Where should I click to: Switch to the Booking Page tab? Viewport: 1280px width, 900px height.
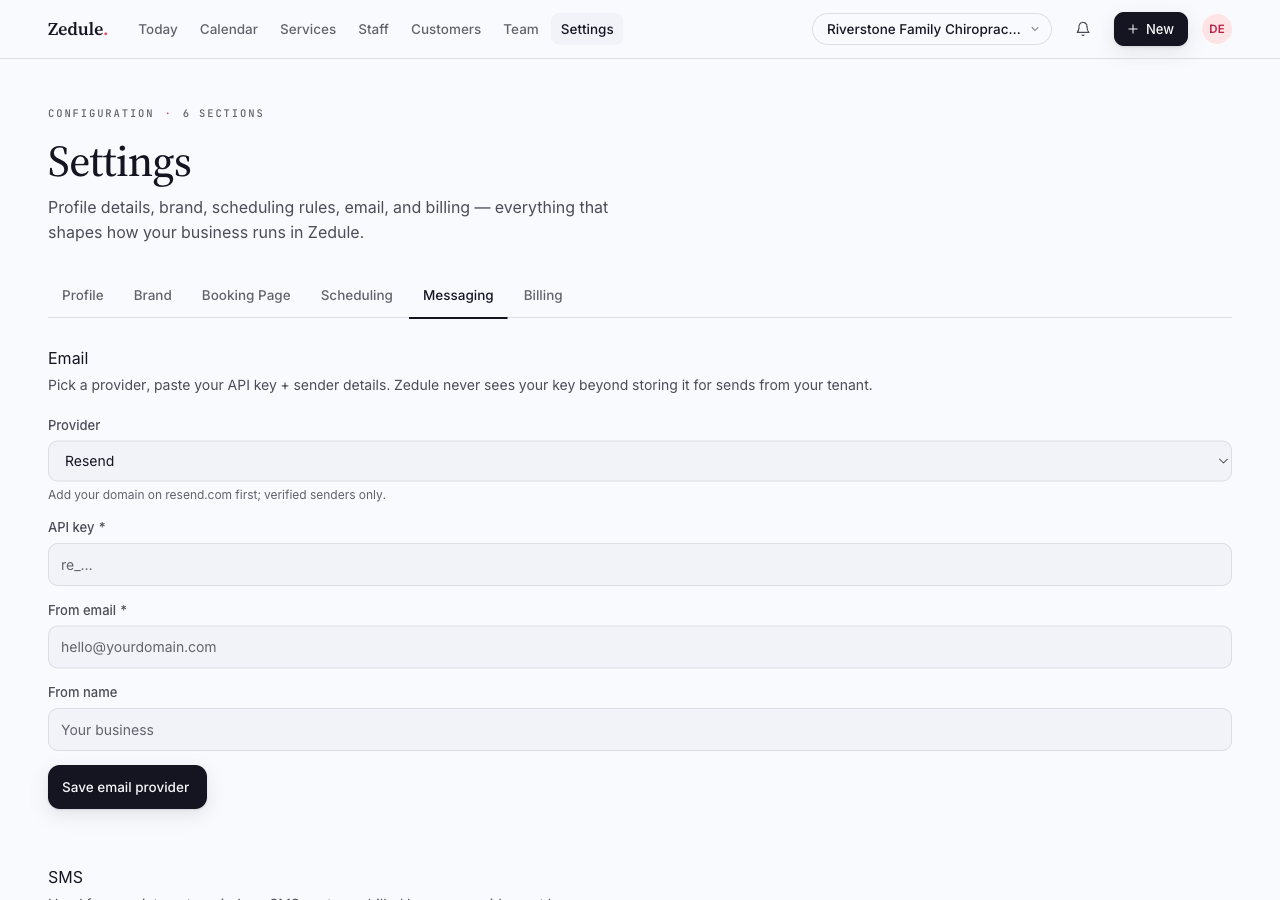click(x=246, y=295)
